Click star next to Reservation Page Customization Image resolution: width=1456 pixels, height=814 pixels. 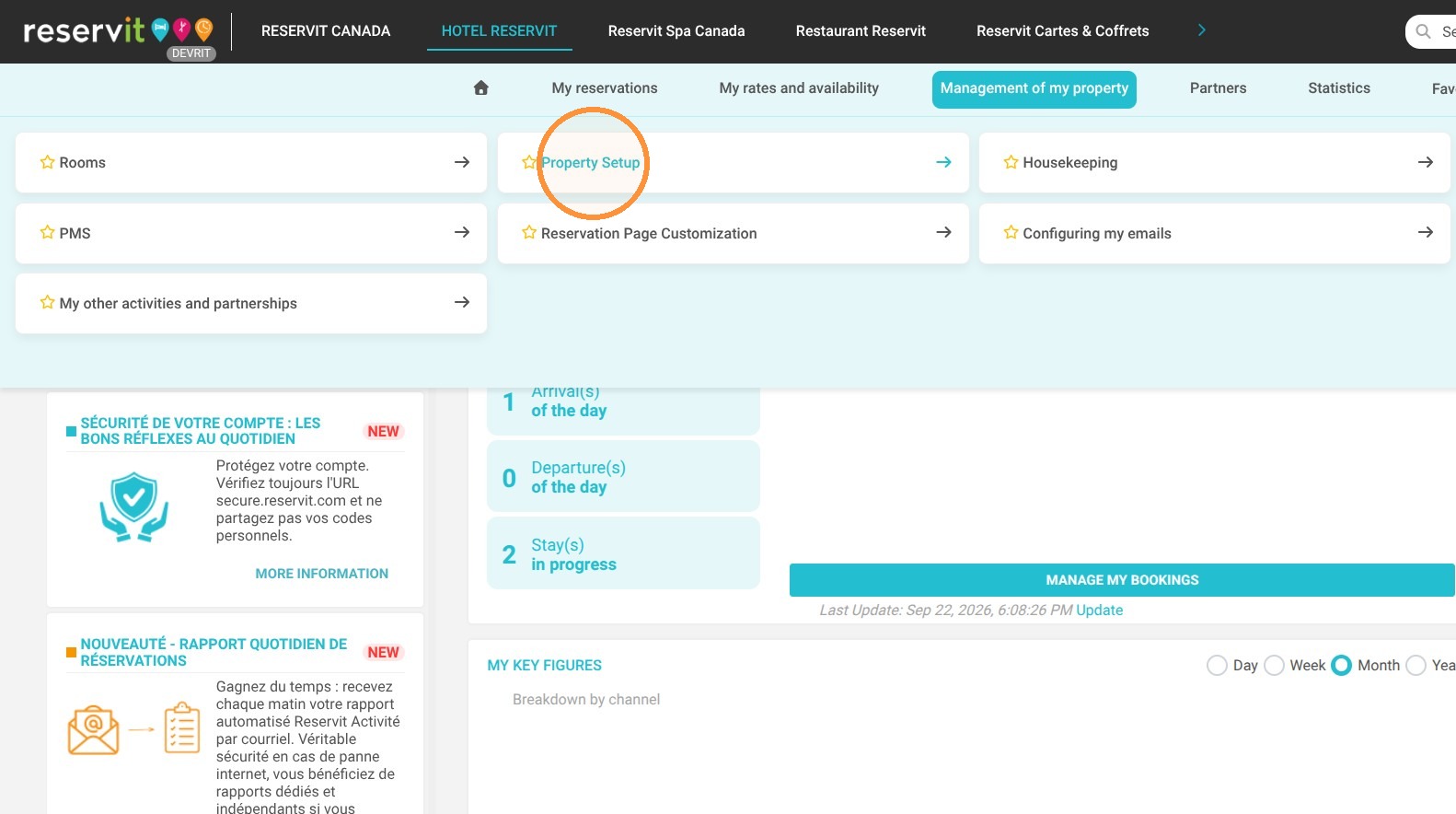point(529,232)
